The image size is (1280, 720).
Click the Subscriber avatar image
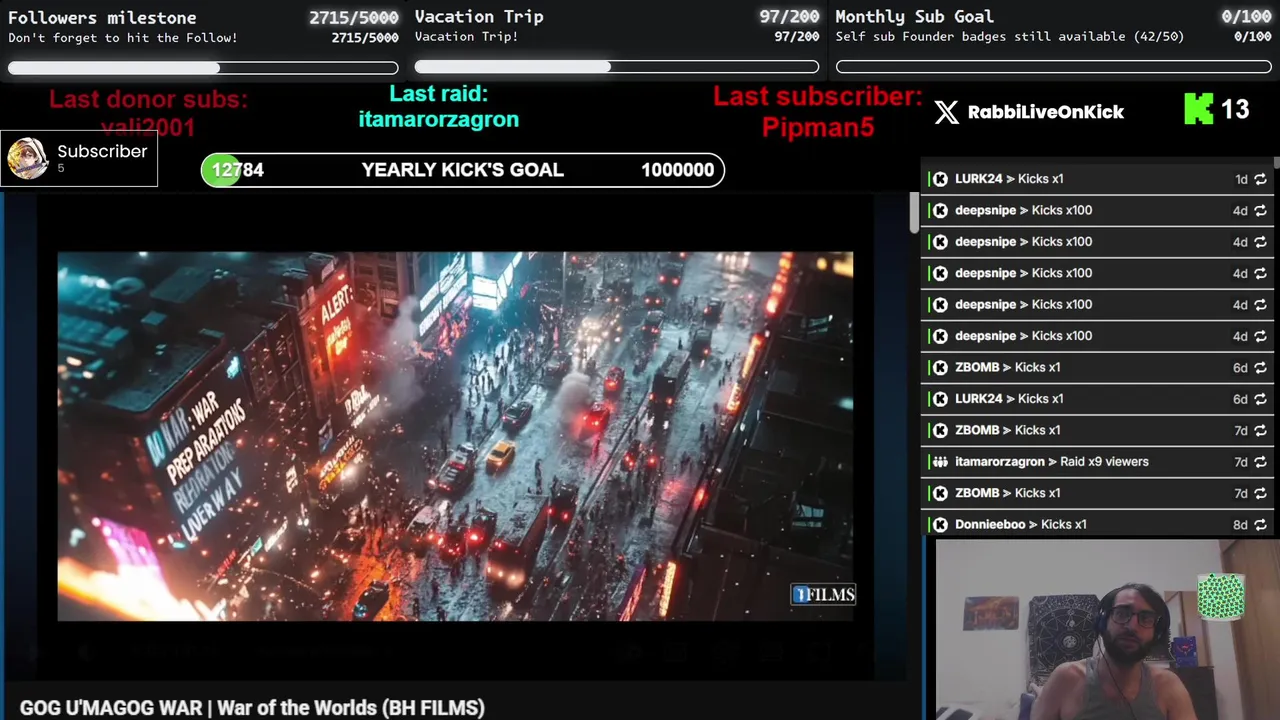[28, 159]
